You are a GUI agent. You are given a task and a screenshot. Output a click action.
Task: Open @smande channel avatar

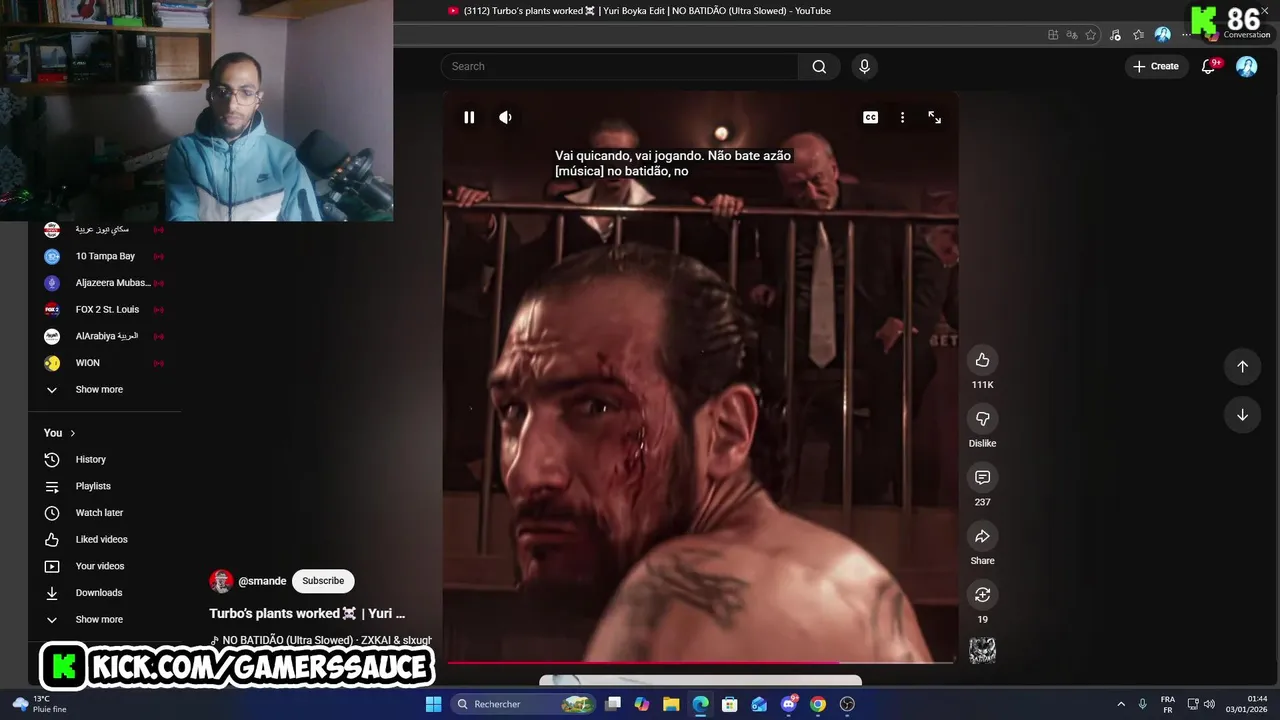click(221, 581)
